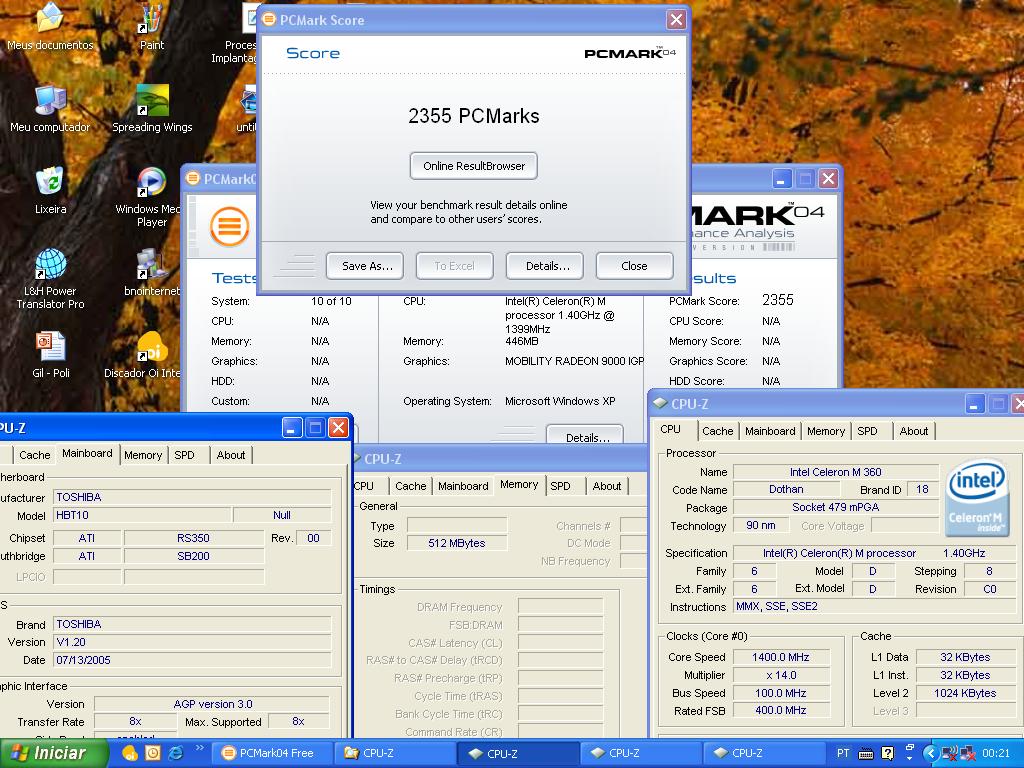
Task: Select the Gil - Poli document icon
Action: click(x=50, y=355)
